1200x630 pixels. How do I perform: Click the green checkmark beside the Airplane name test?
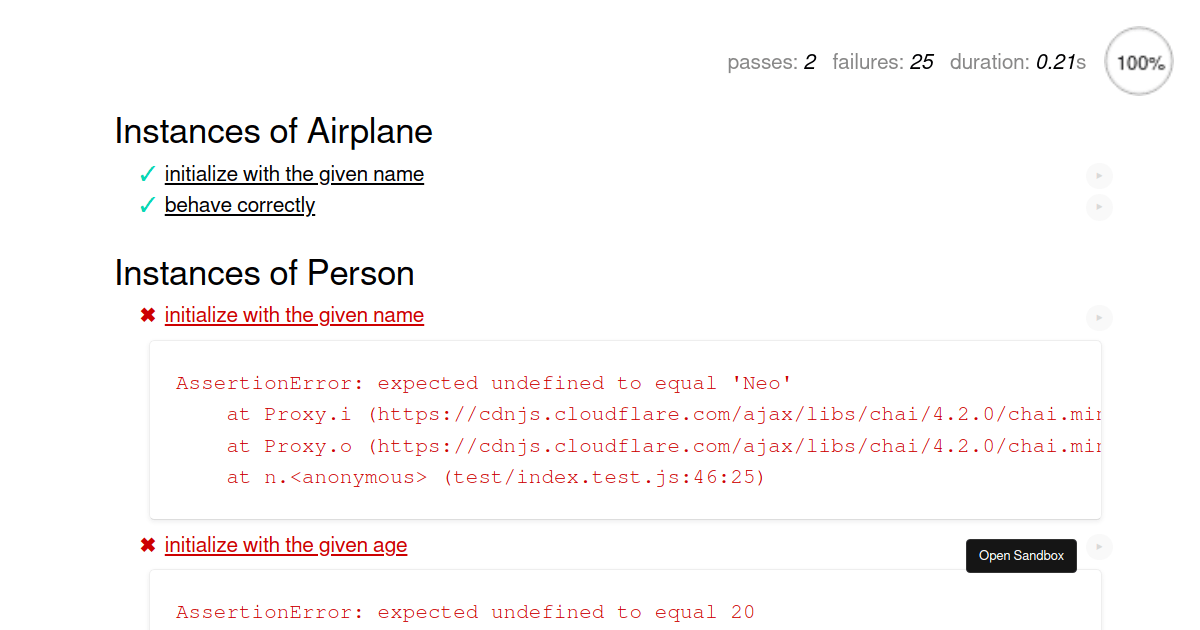(147, 173)
